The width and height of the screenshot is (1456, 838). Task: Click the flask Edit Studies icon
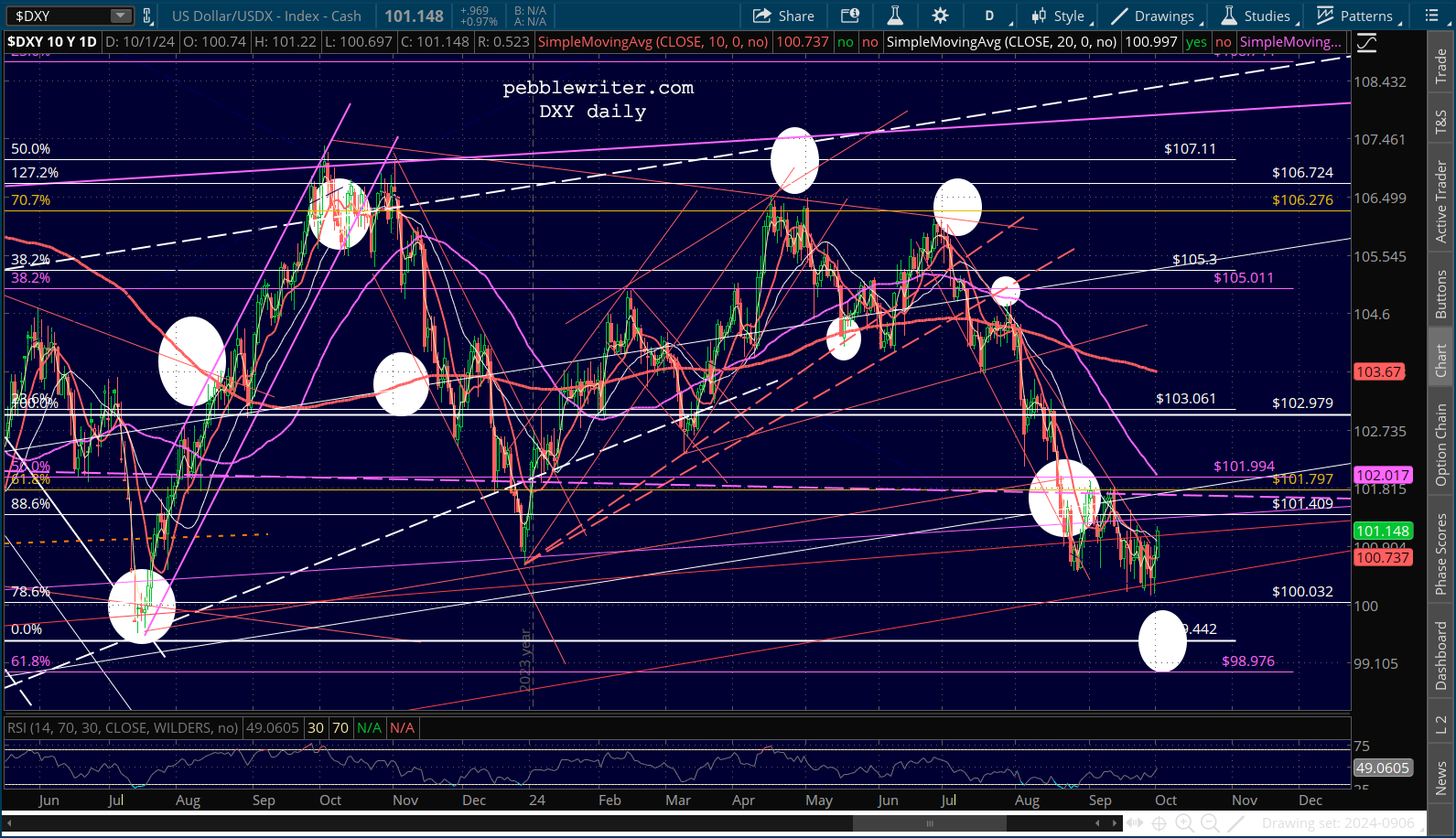point(894,16)
